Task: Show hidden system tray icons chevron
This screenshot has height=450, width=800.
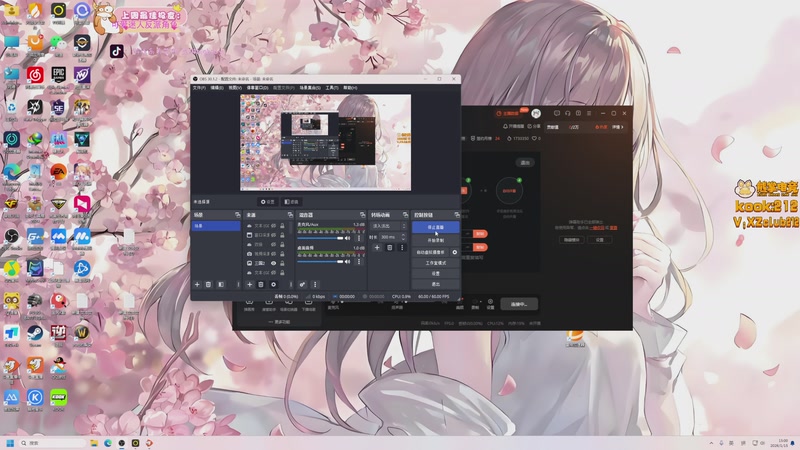Action: pos(711,443)
